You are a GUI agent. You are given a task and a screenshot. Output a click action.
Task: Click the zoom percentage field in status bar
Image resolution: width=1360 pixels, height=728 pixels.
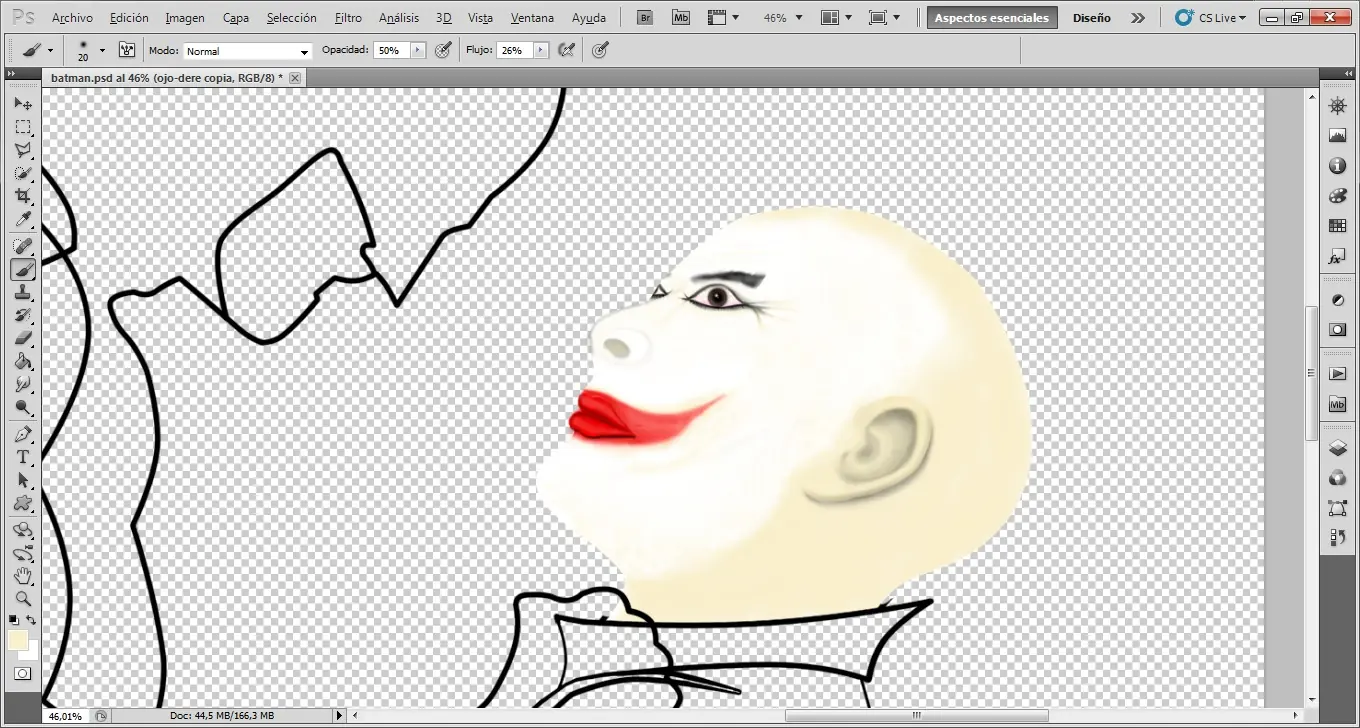coord(66,716)
